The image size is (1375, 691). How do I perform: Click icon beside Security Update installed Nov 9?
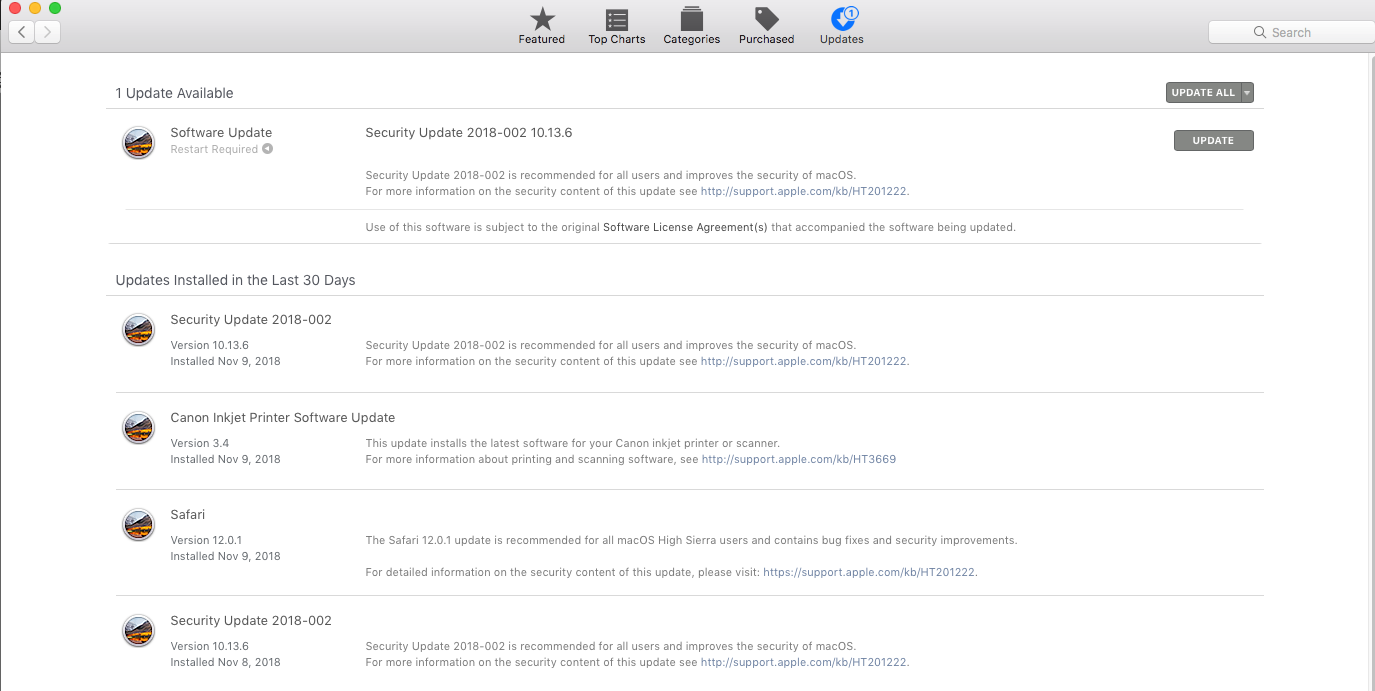click(x=138, y=330)
